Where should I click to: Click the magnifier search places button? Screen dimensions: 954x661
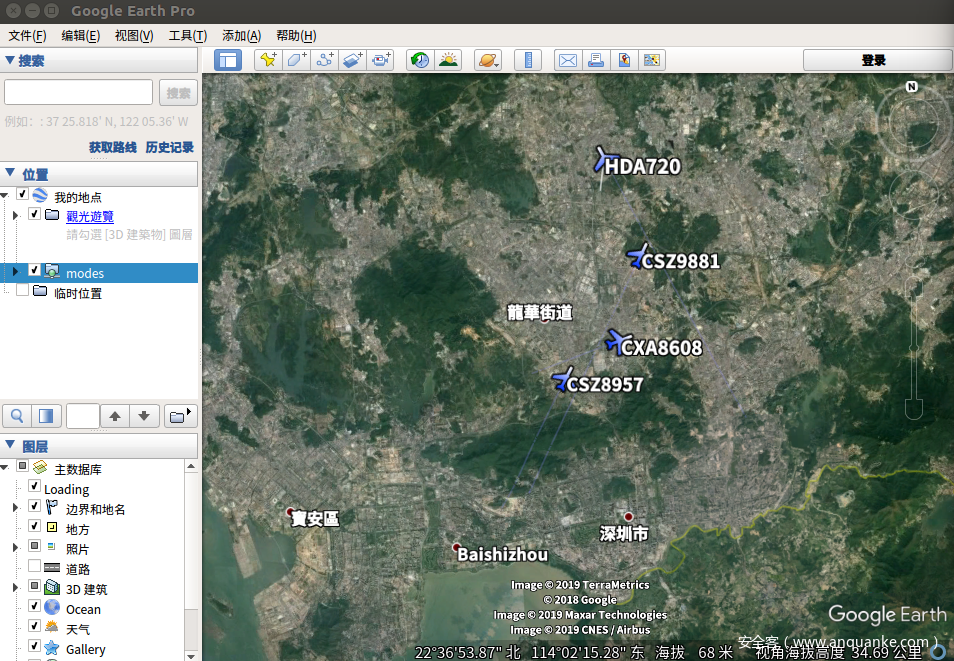(17, 416)
